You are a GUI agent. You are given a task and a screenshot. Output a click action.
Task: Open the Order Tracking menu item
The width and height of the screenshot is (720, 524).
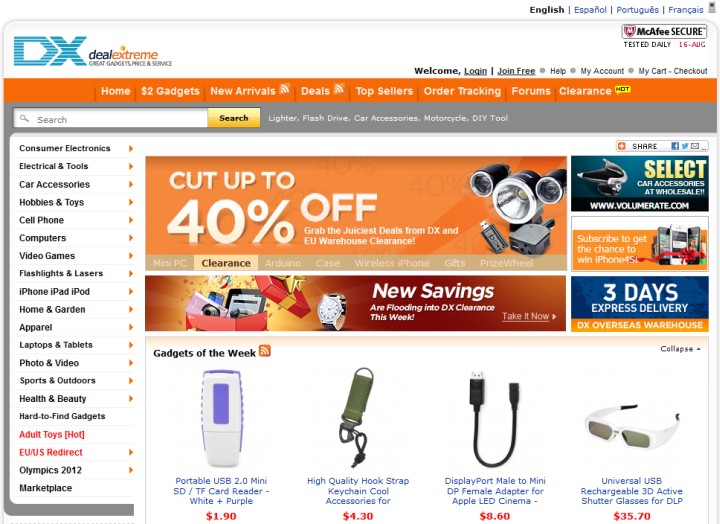(x=462, y=91)
